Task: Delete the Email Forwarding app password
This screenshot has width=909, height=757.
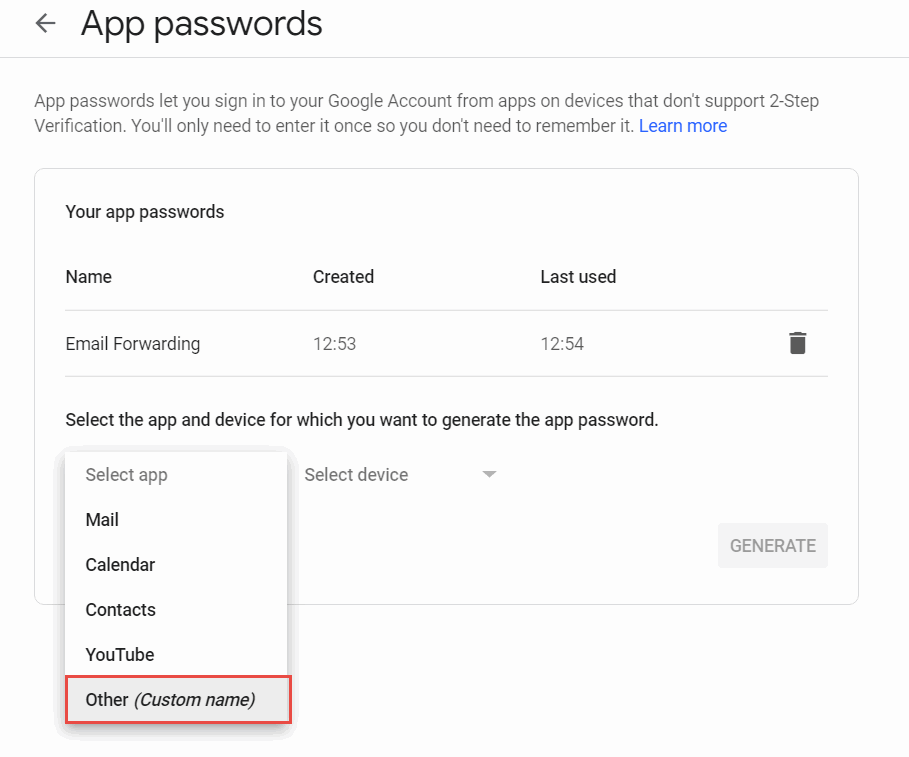Action: pyautogui.click(x=798, y=343)
